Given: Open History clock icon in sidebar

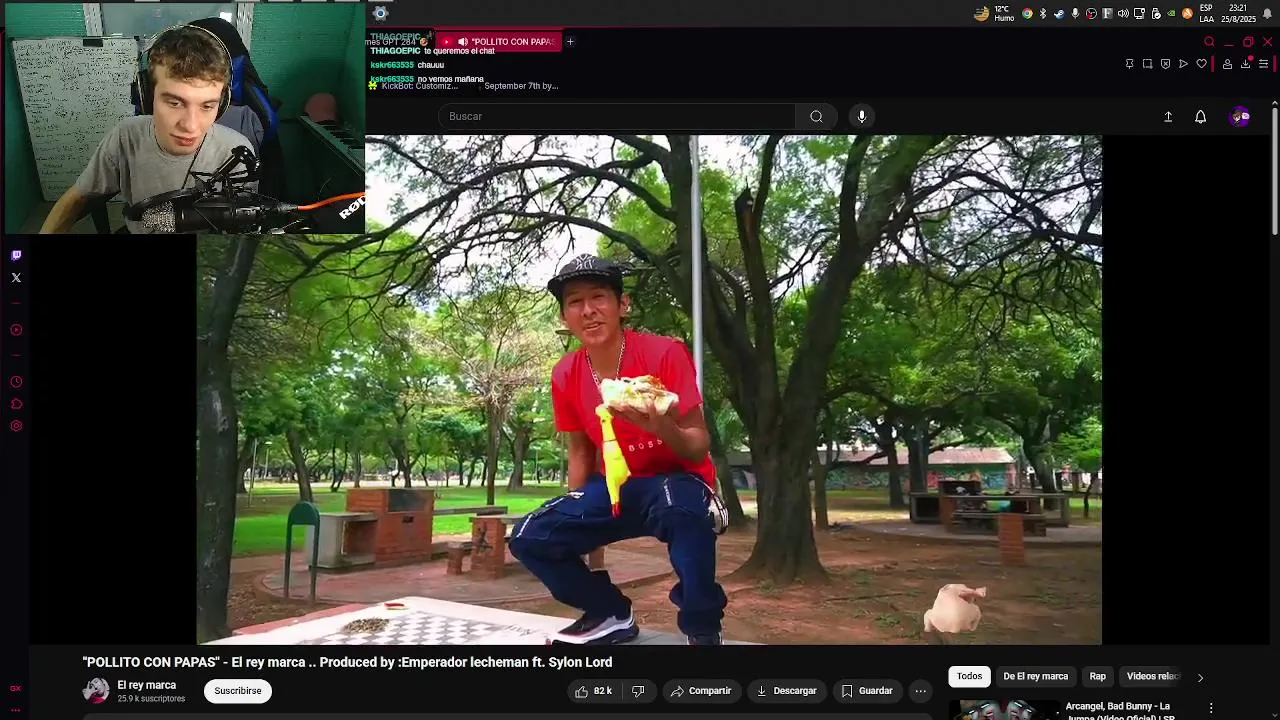Looking at the screenshot, I should [x=16, y=382].
